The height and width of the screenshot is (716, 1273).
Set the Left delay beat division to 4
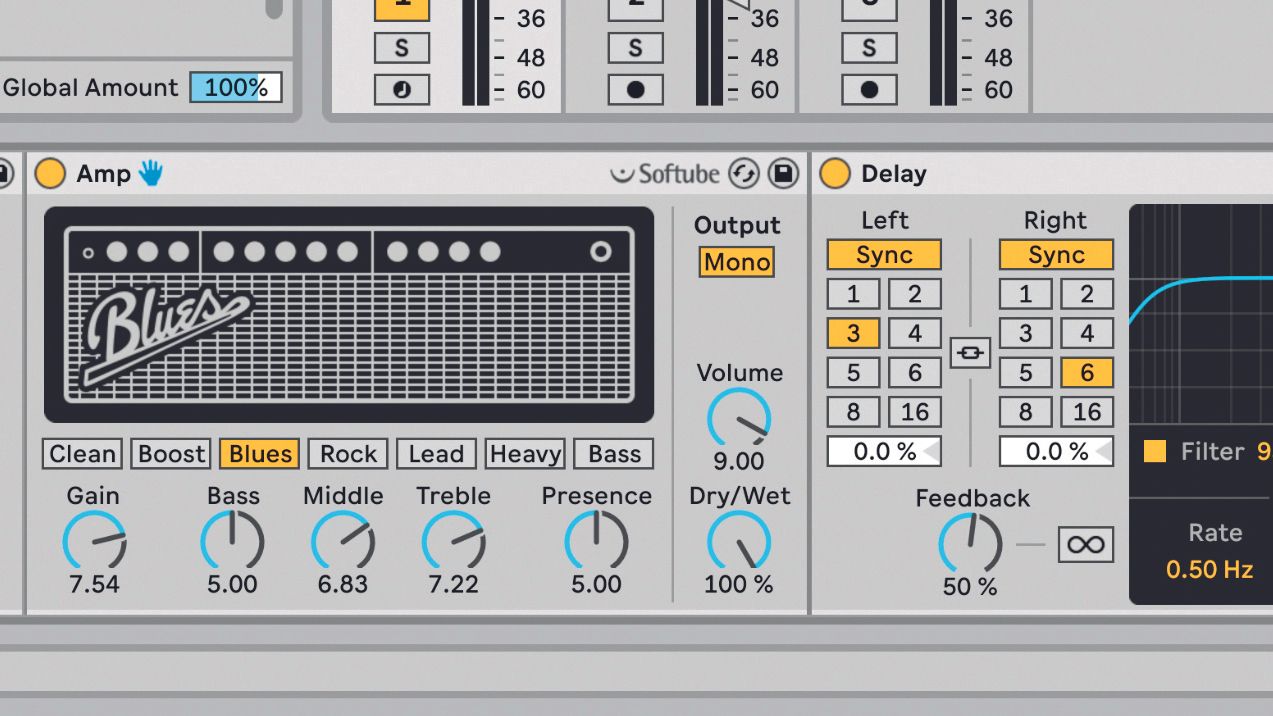pyautogui.click(x=914, y=333)
